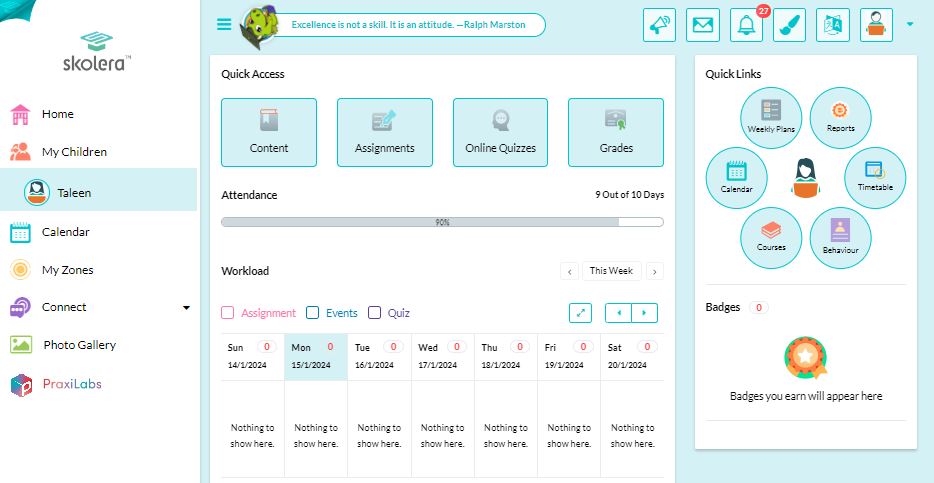Click the user profile avatar icon
Viewport: 934px width, 483px height.
coord(876,25)
